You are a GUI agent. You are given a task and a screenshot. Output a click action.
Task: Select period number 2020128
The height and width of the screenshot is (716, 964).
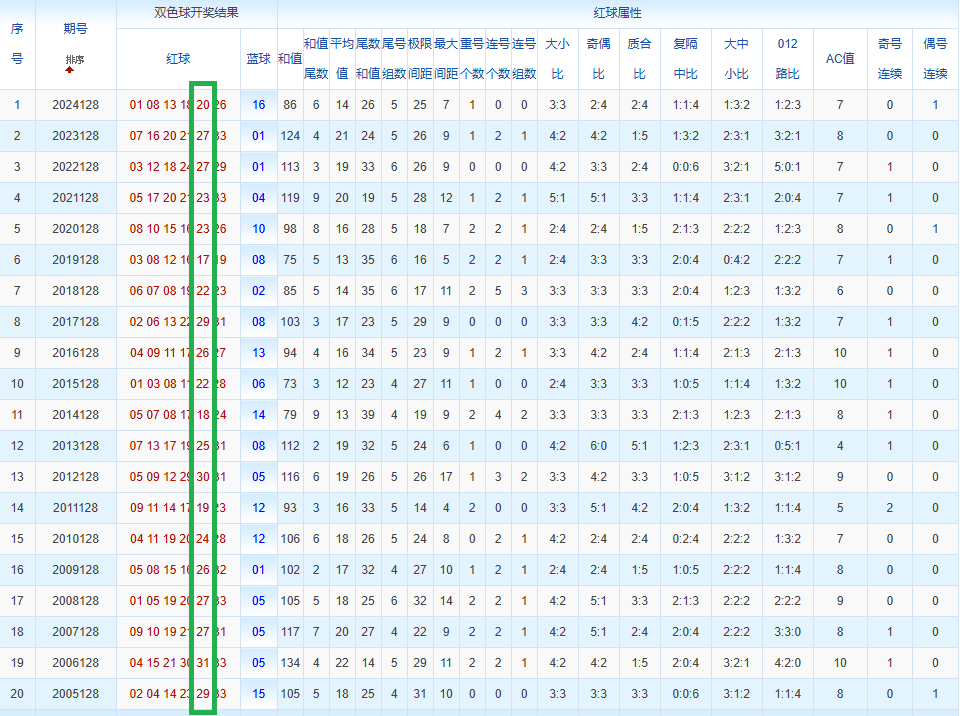[x=76, y=229]
